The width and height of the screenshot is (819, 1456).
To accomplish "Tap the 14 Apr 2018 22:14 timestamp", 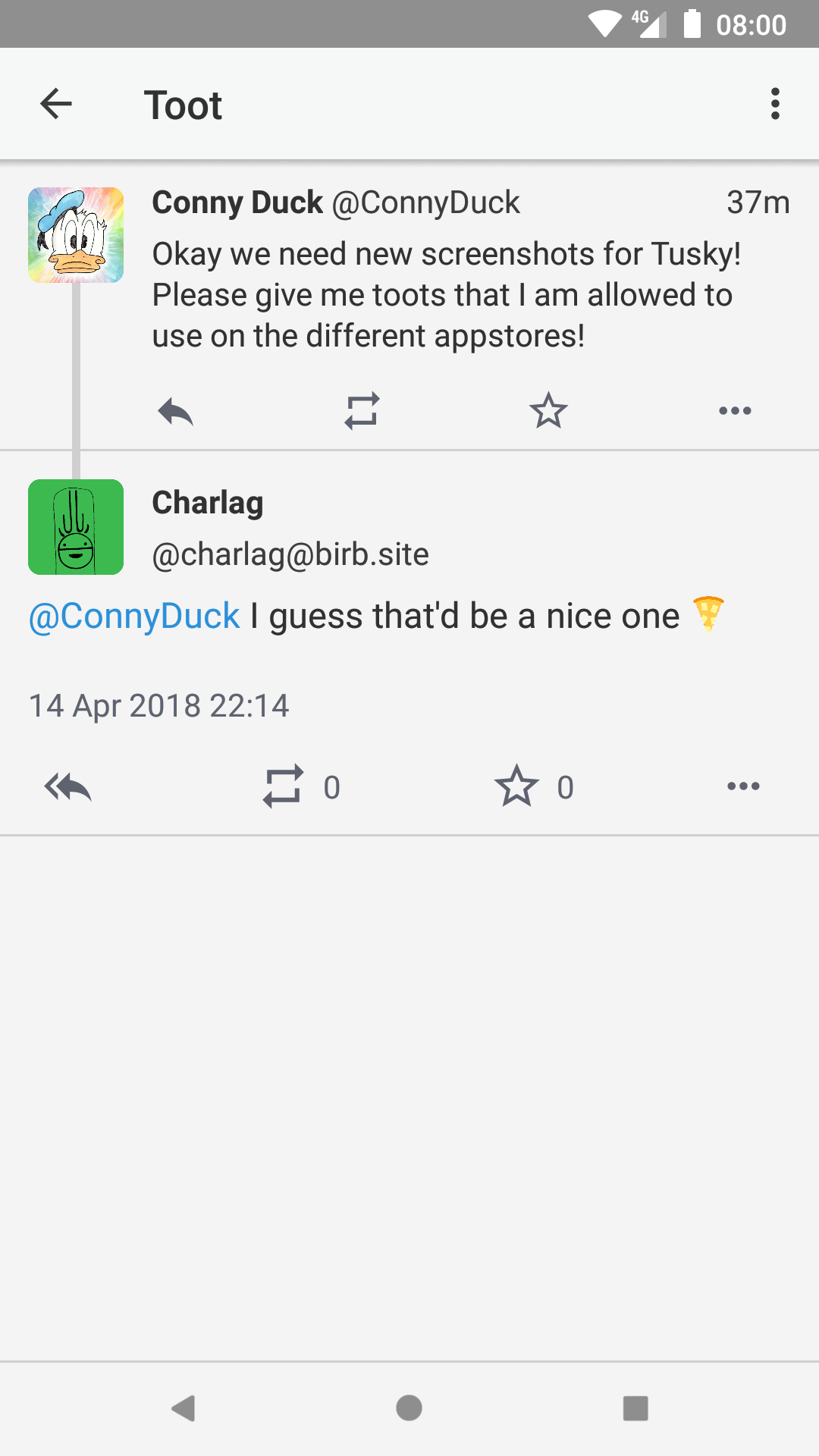I will (159, 706).
